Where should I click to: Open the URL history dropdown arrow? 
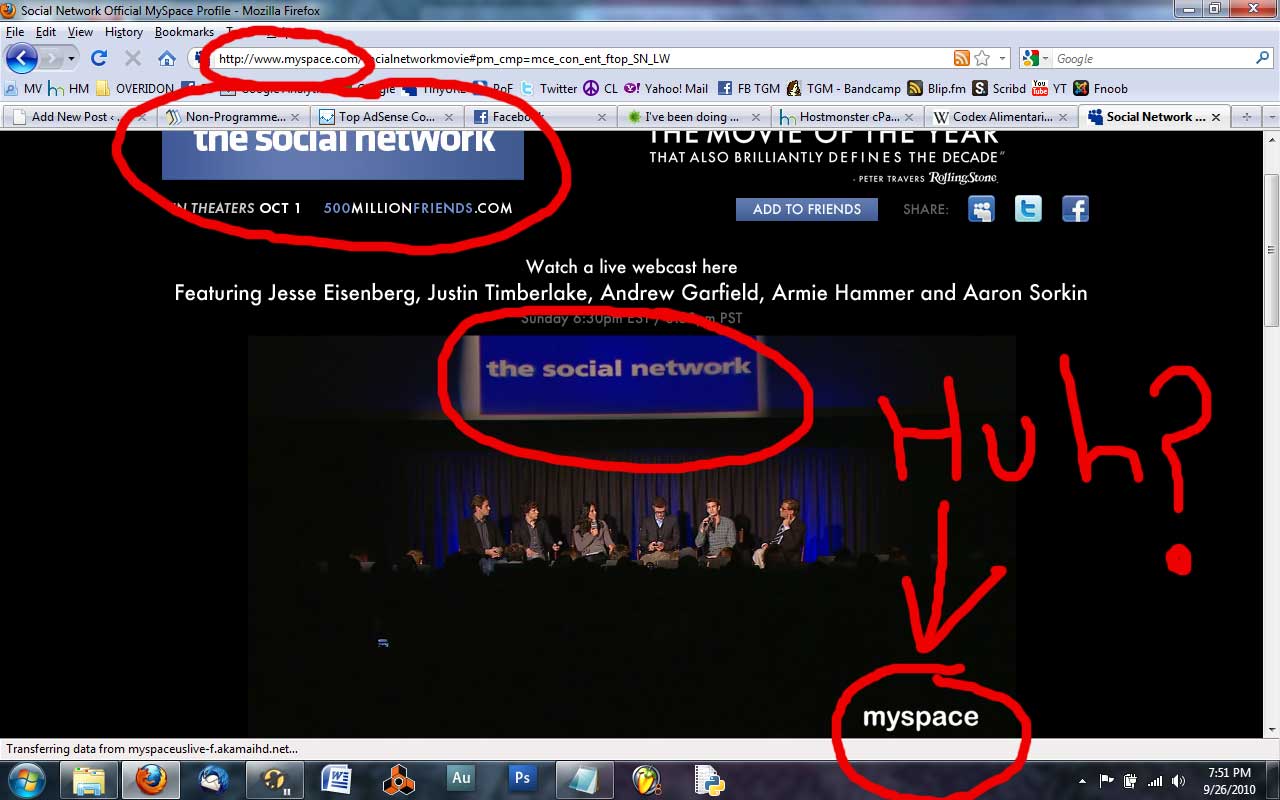pyautogui.click(x=1003, y=58)
